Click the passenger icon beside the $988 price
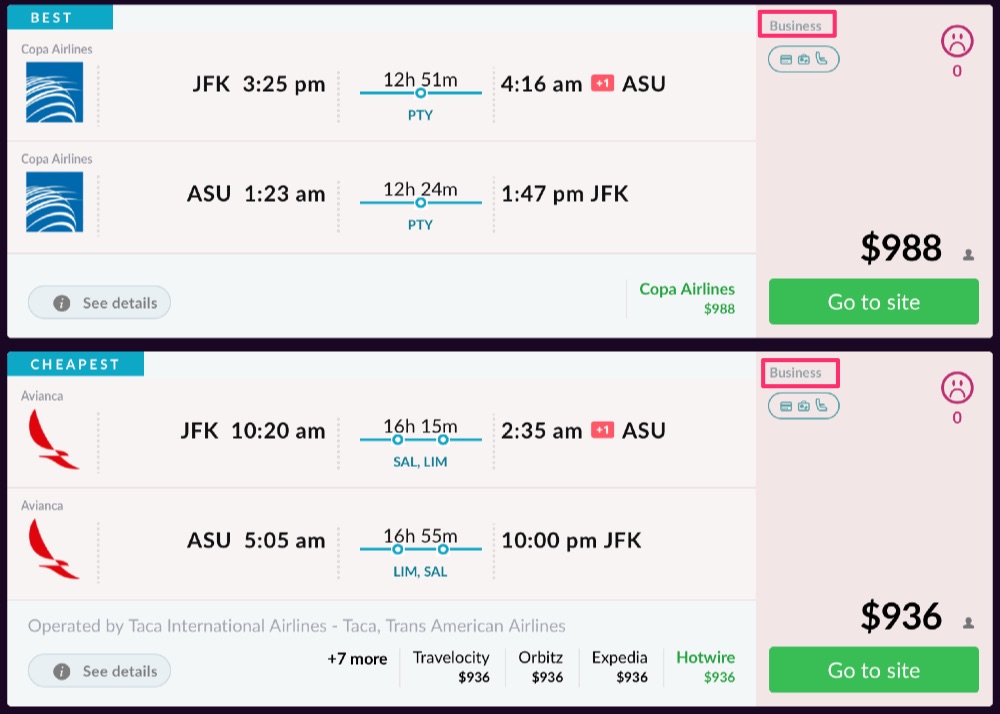Image resolution: width=1000 pixels, height=714 pixels. pyautogui.click(x=968, y=255)
